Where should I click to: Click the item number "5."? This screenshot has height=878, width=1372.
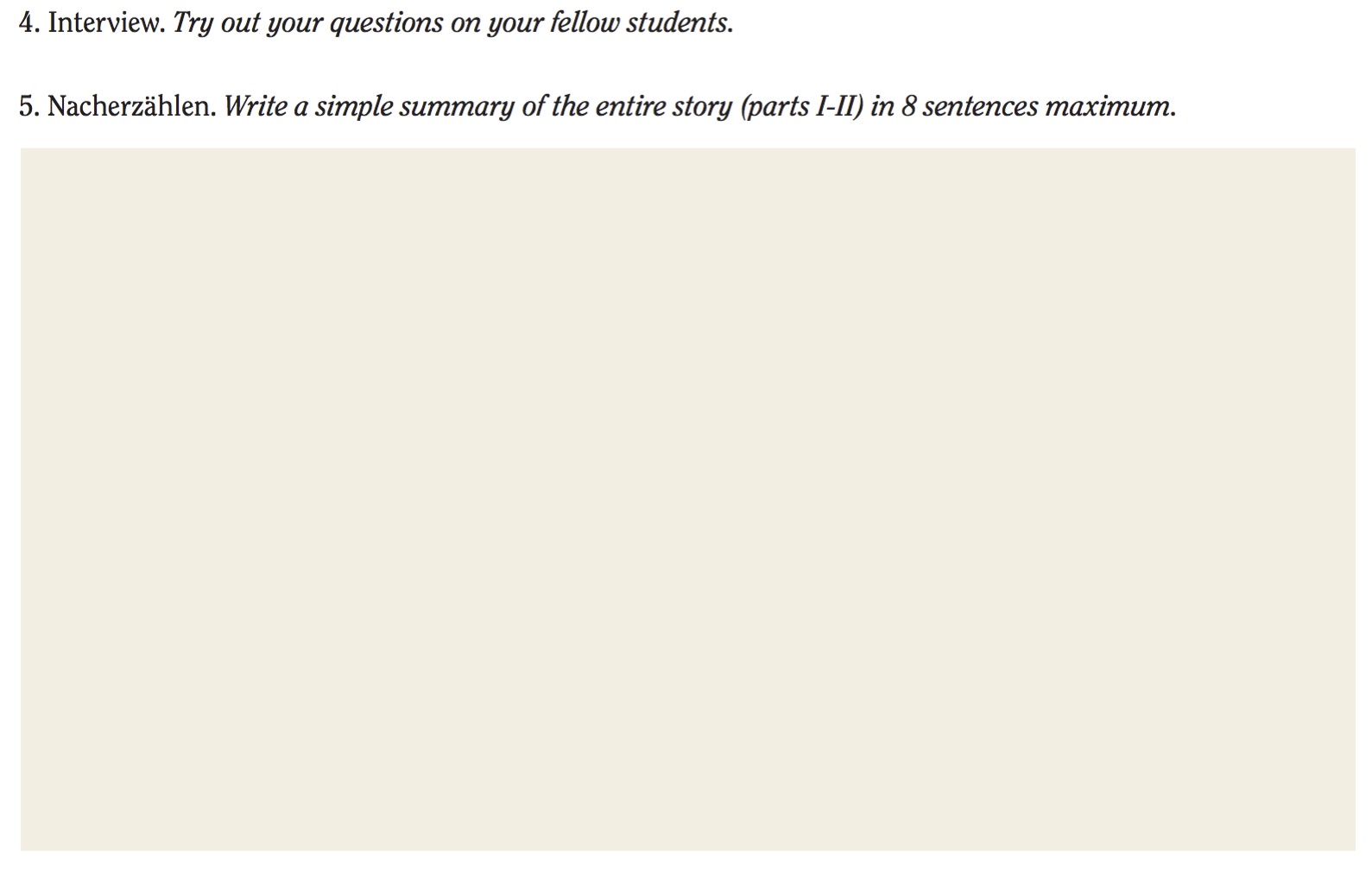[x=28, y=107]
